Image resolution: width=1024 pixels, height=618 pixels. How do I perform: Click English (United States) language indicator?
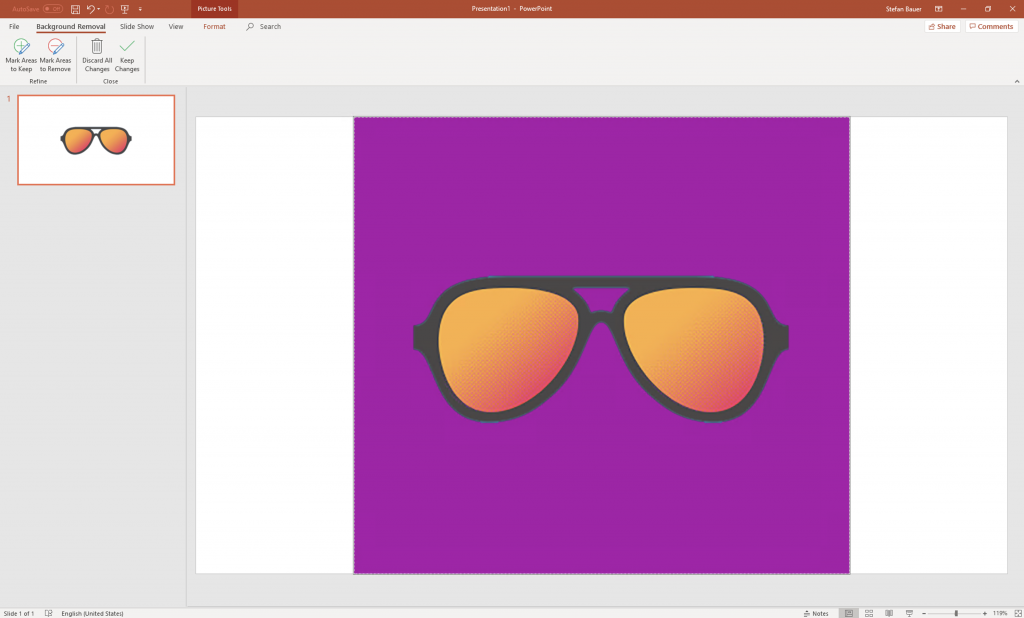[92, 613]
